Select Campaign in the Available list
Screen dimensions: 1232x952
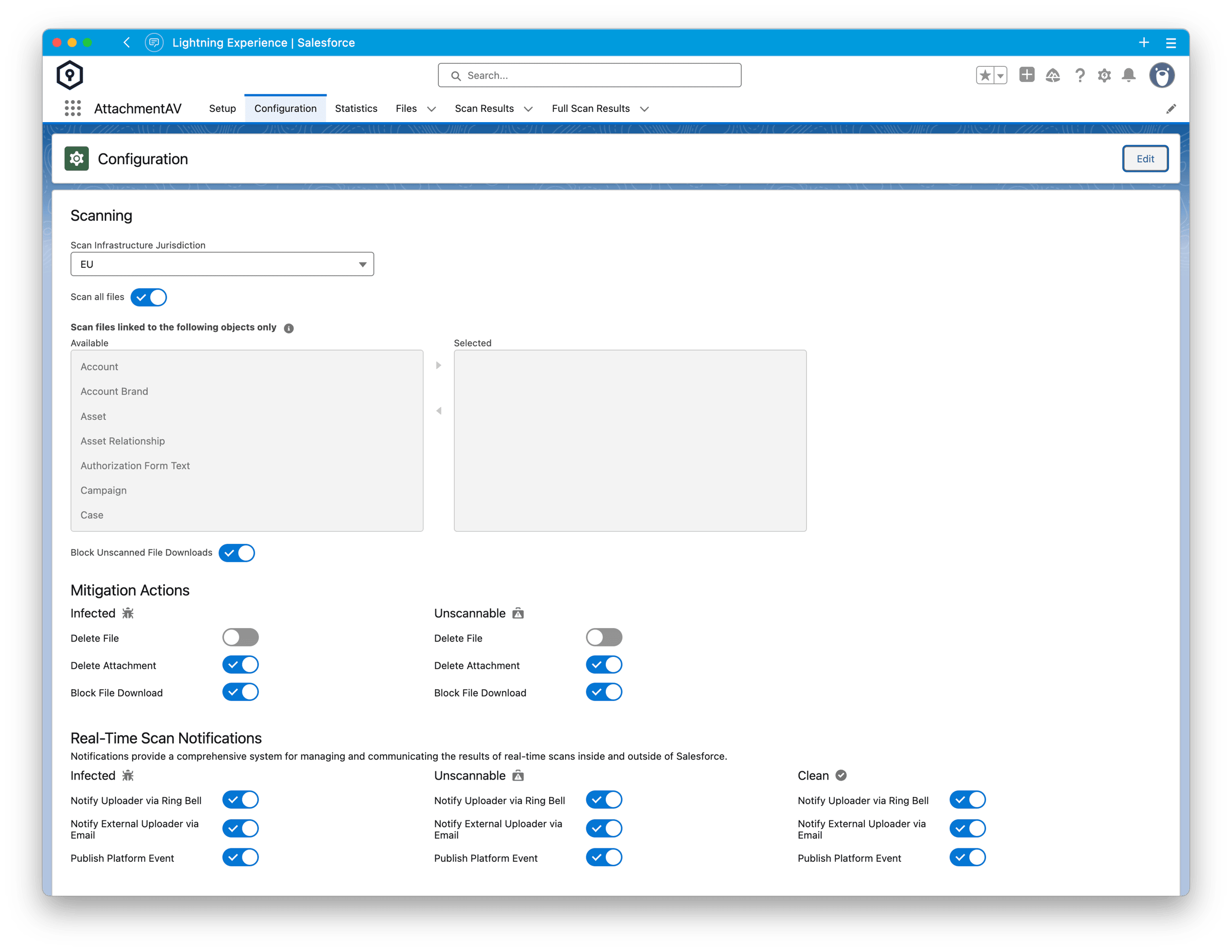coord(247,491)
